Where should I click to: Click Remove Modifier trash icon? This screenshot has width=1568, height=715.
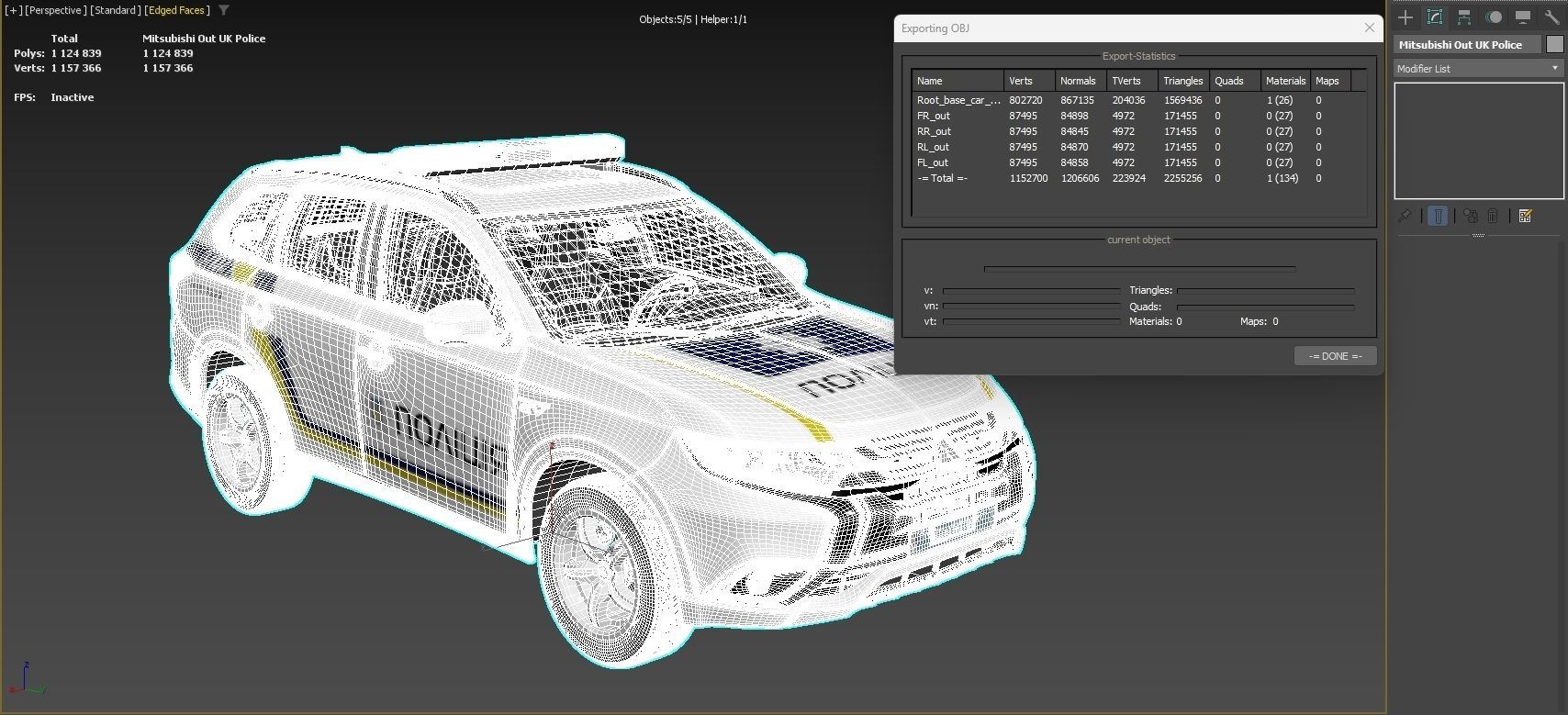pyautogui.click(x=1493, y=216)
